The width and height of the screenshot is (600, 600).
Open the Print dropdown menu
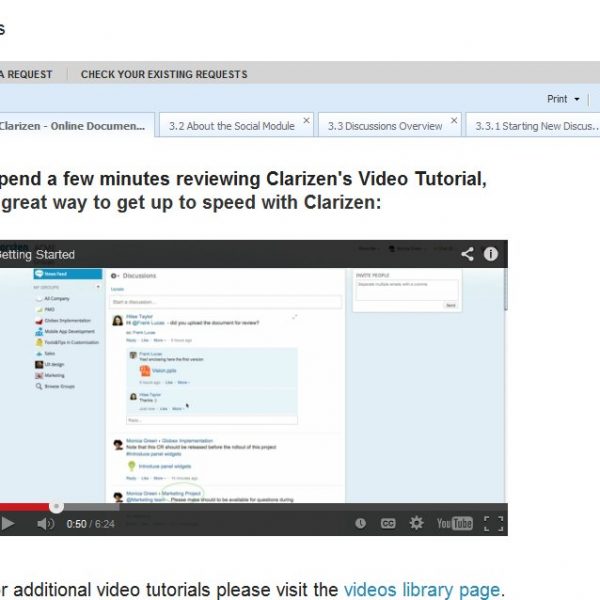[563, 99]
